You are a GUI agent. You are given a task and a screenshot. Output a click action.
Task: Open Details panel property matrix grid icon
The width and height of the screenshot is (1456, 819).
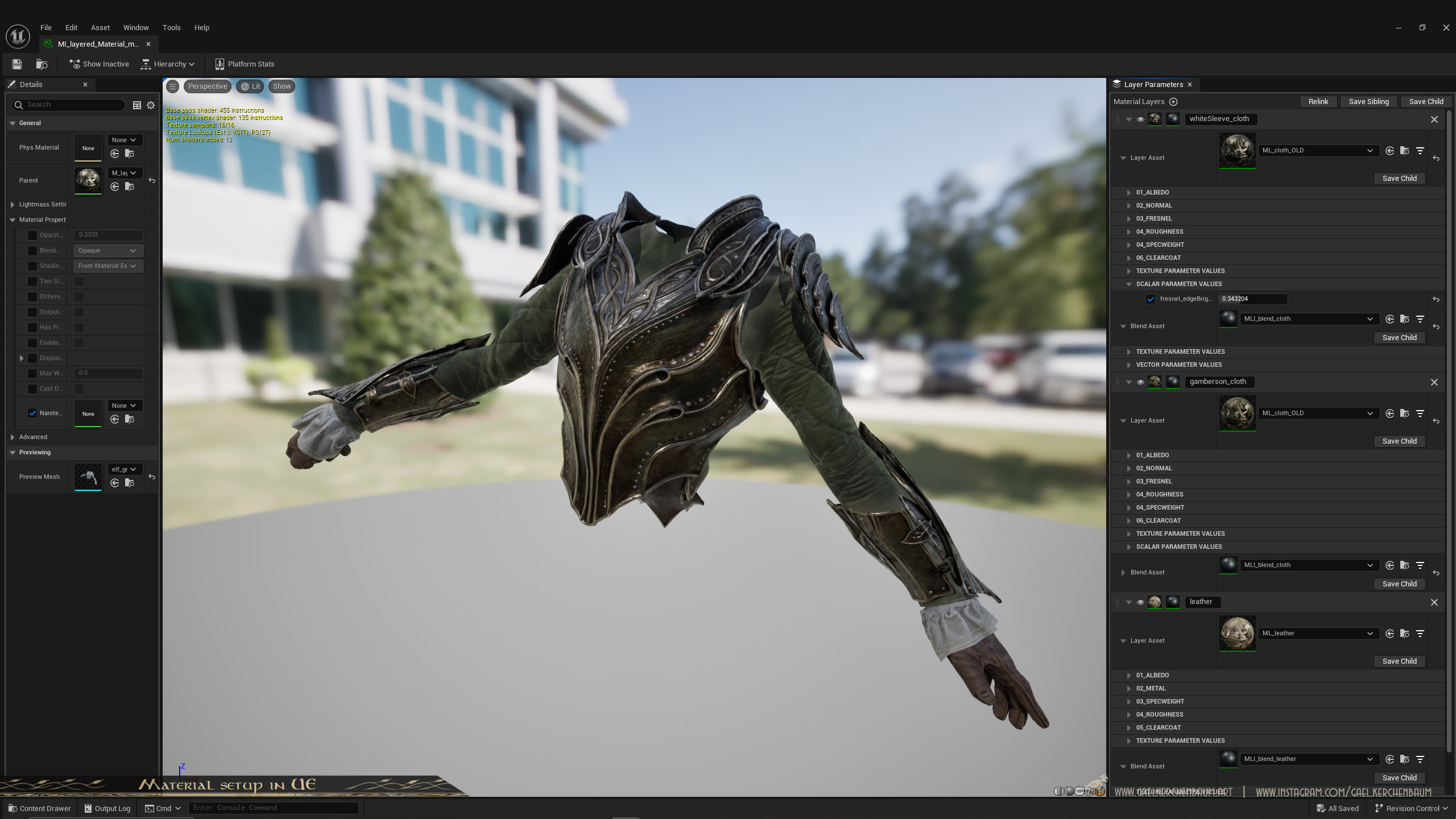pos(136,105)
